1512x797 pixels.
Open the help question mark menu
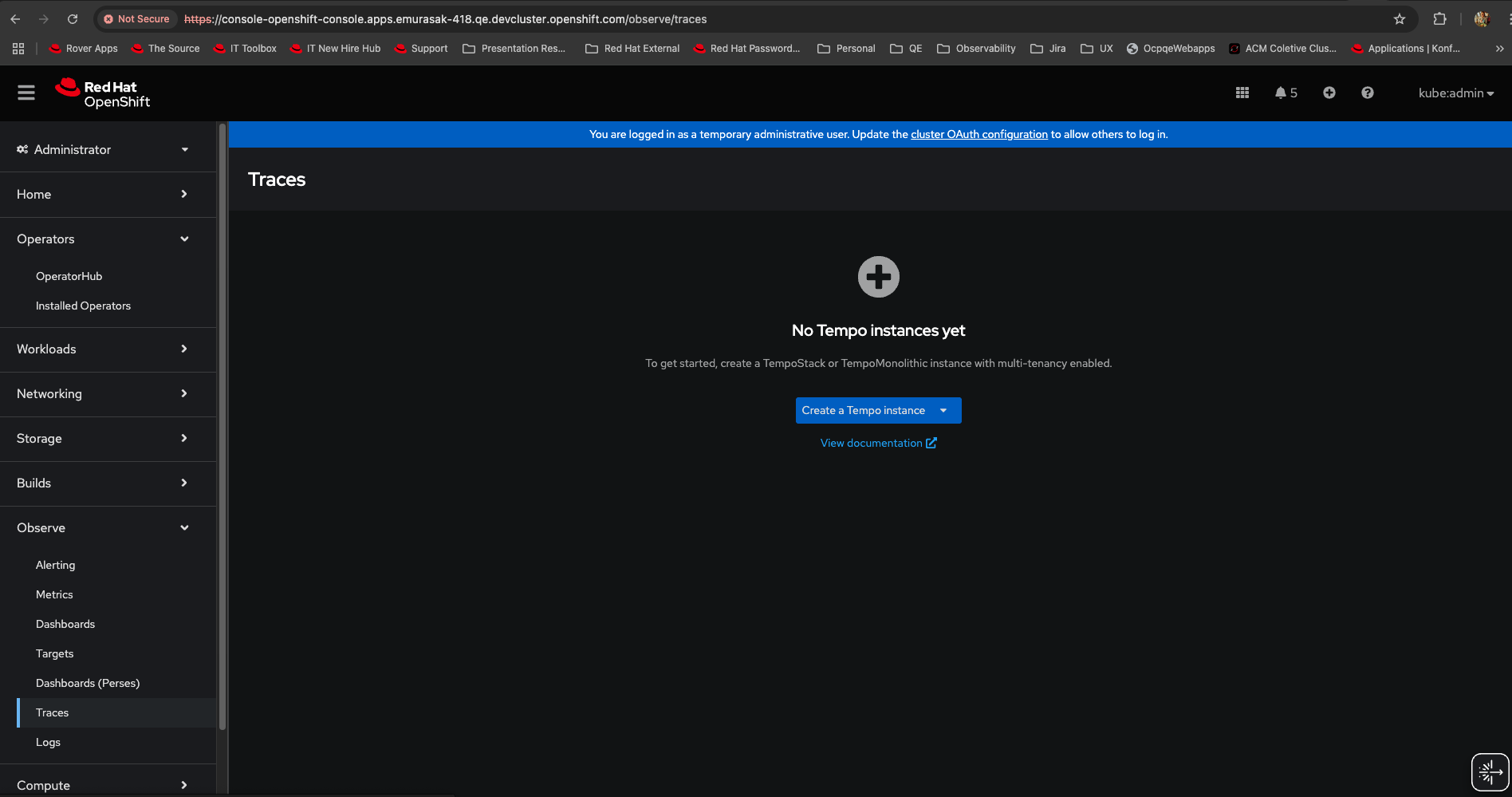pos(1368,93)
